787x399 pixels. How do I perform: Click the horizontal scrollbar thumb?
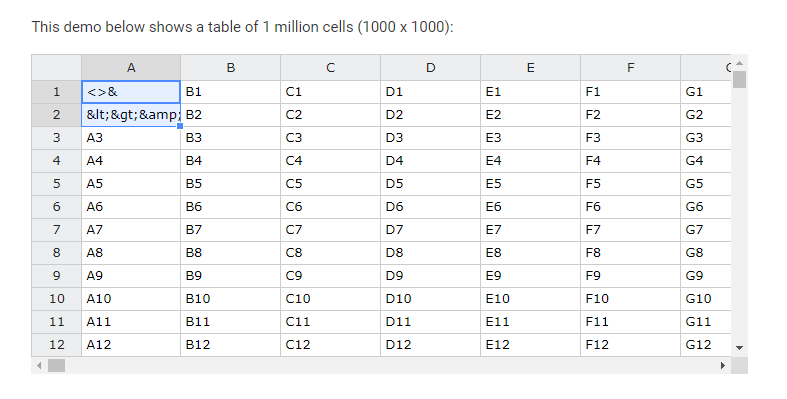(x=57, y=365)
